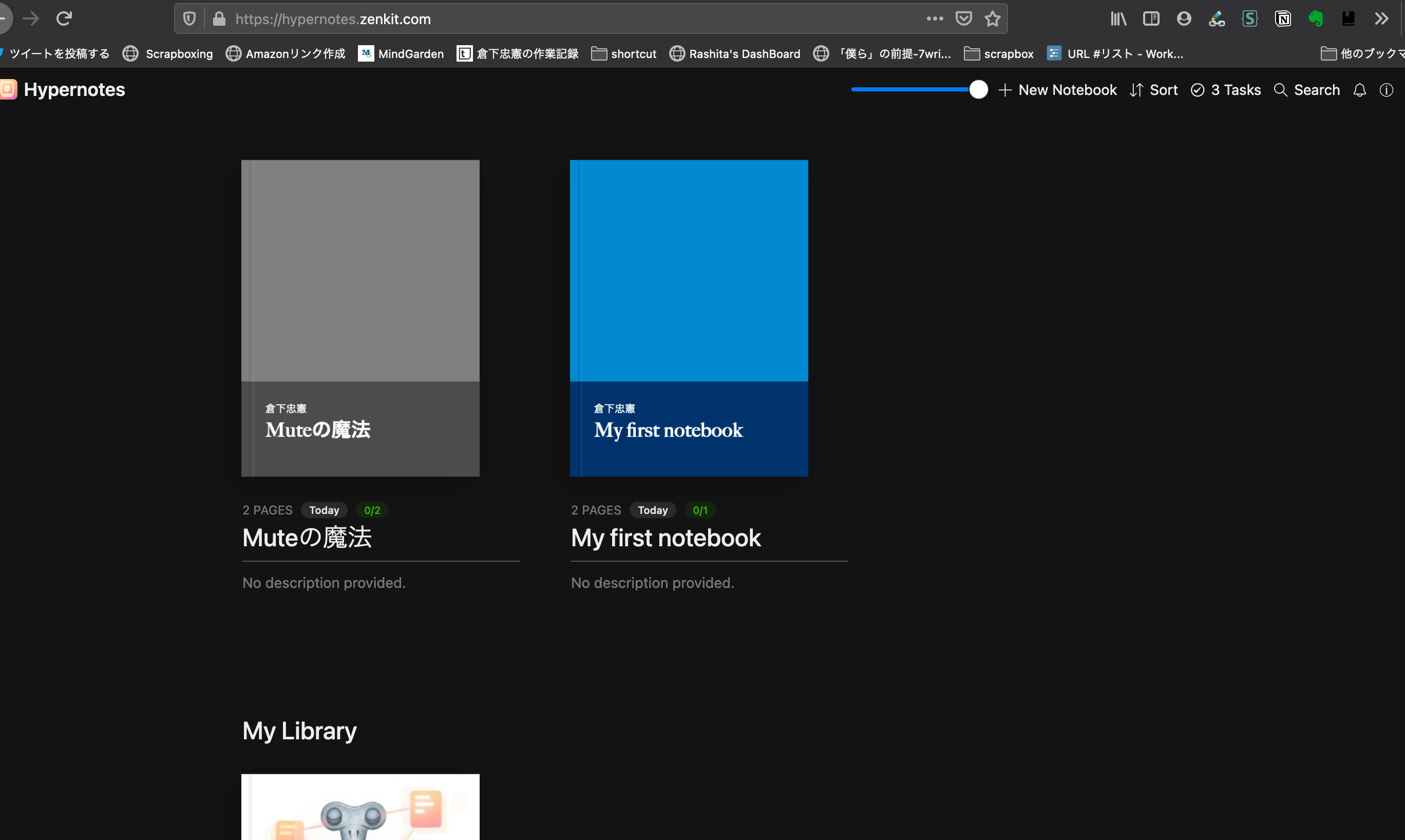The width and height of the screenshot is (1405, 840).
Task: Click the Hypernotes logo icon
Action: [8, 89]
